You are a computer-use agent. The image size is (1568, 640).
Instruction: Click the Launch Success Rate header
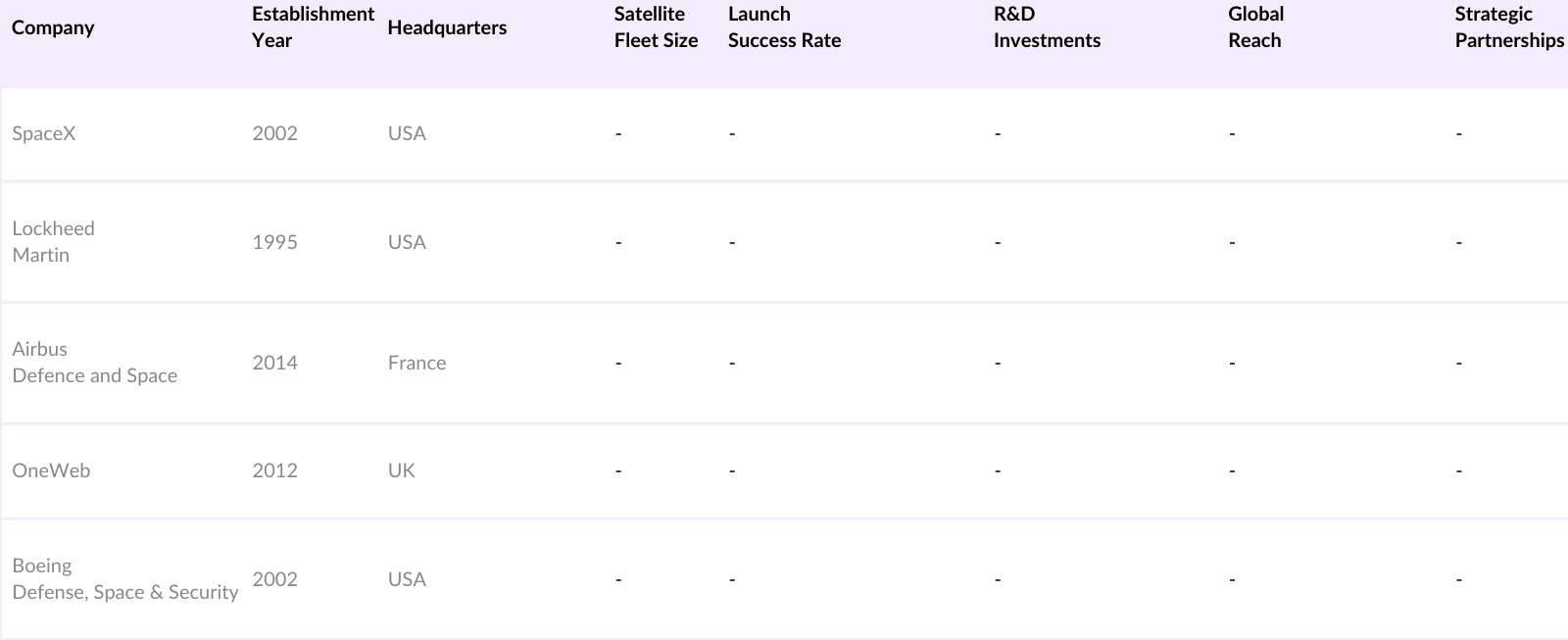pos(784,27)
